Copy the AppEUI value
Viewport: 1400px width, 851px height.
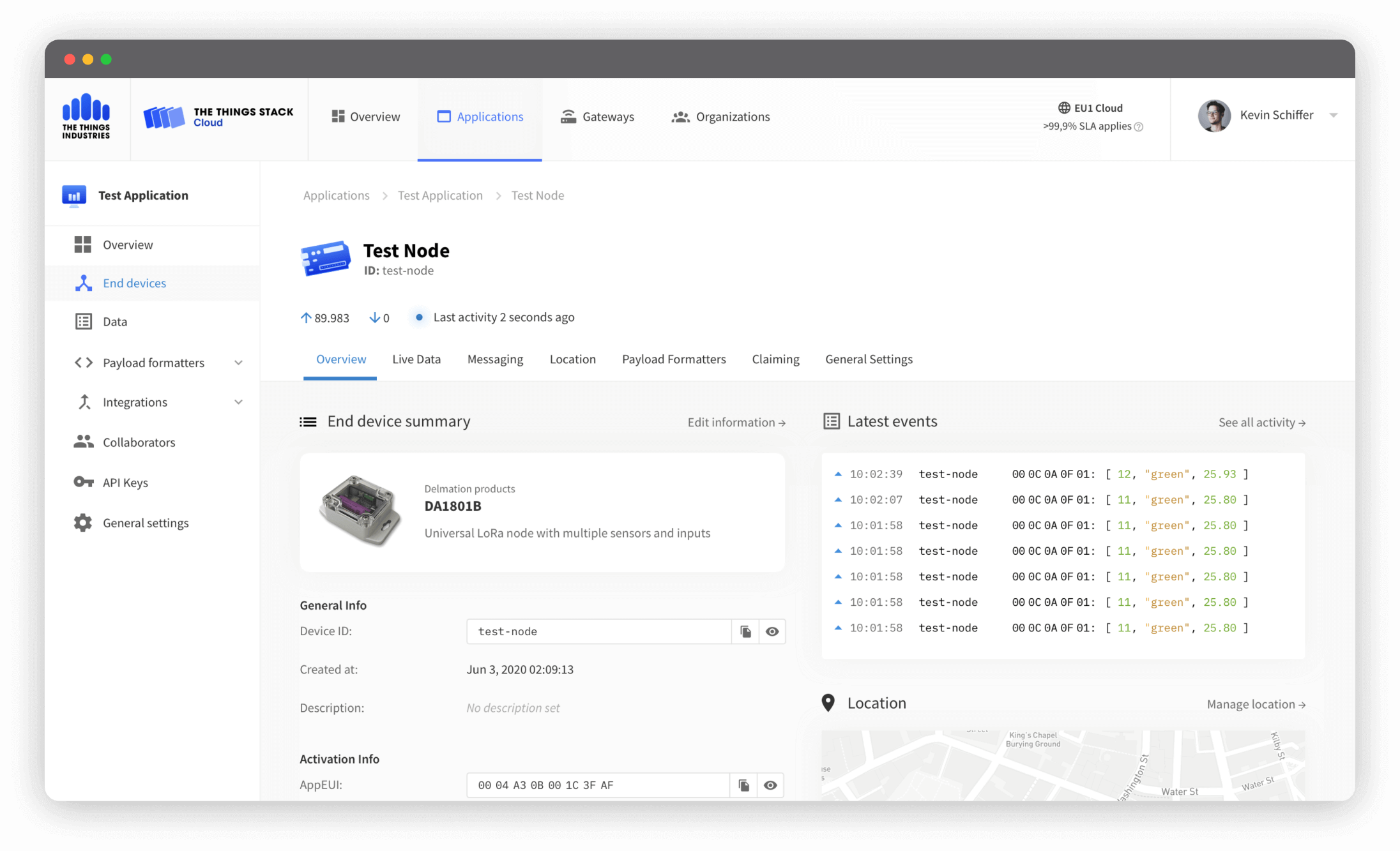point(743,785)
